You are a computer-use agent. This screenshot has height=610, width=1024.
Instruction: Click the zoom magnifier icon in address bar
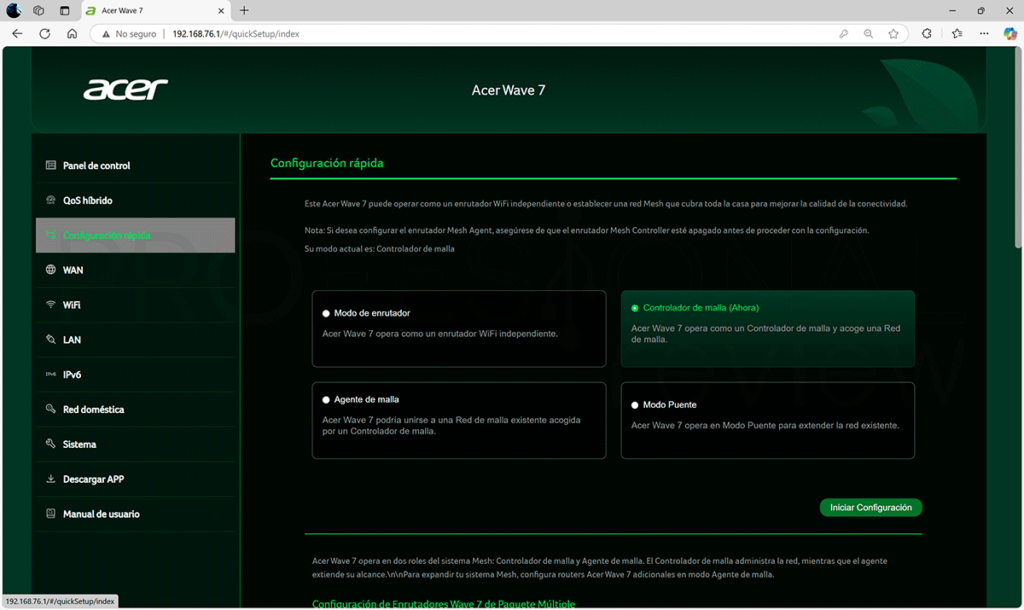coord(868,33)
